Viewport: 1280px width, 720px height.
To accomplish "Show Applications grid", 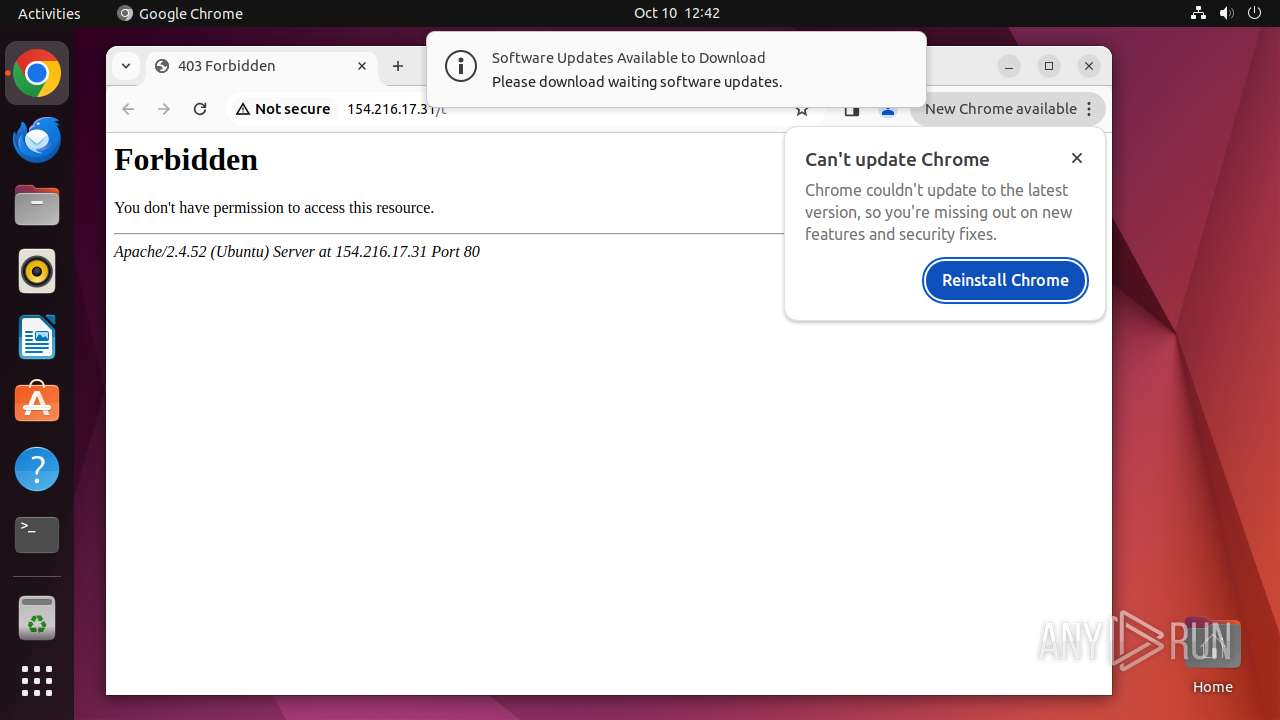I will [x=37, y=681].
